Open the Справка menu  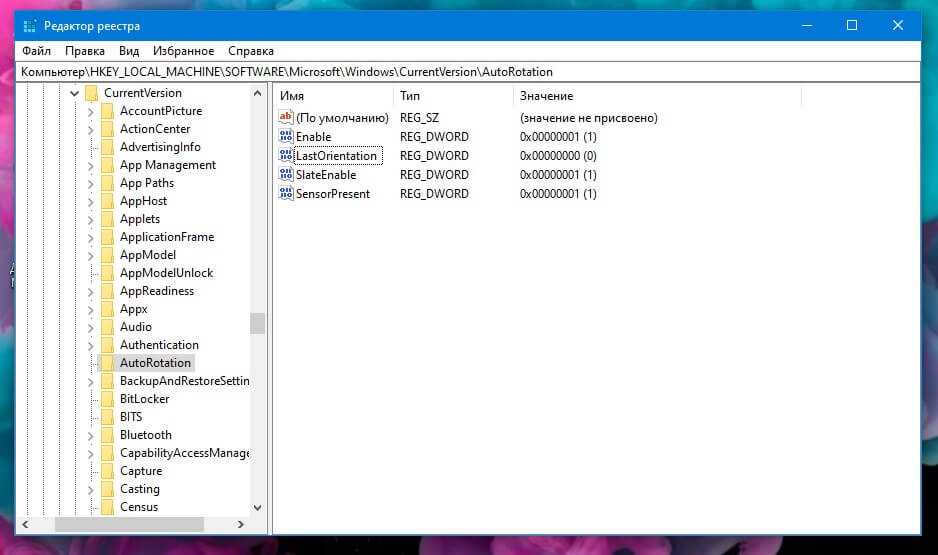point(250,51)
